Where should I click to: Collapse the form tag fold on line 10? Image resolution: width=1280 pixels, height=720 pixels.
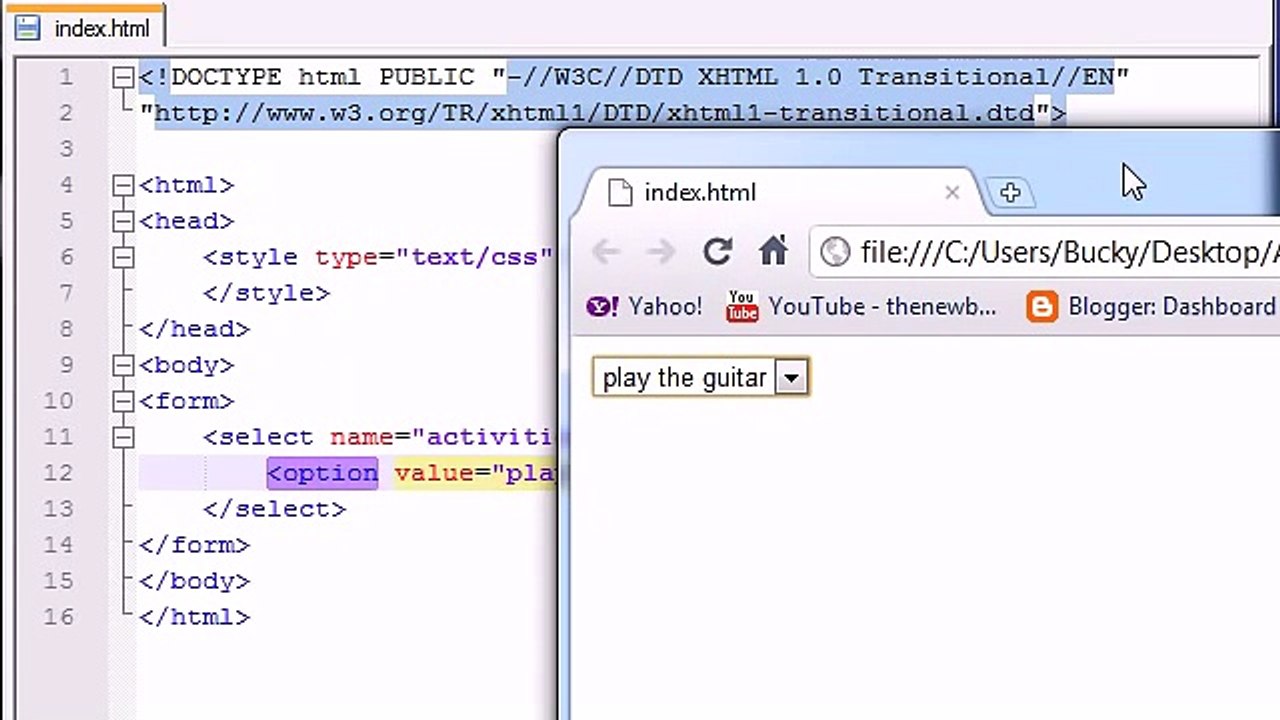point(123,401)
